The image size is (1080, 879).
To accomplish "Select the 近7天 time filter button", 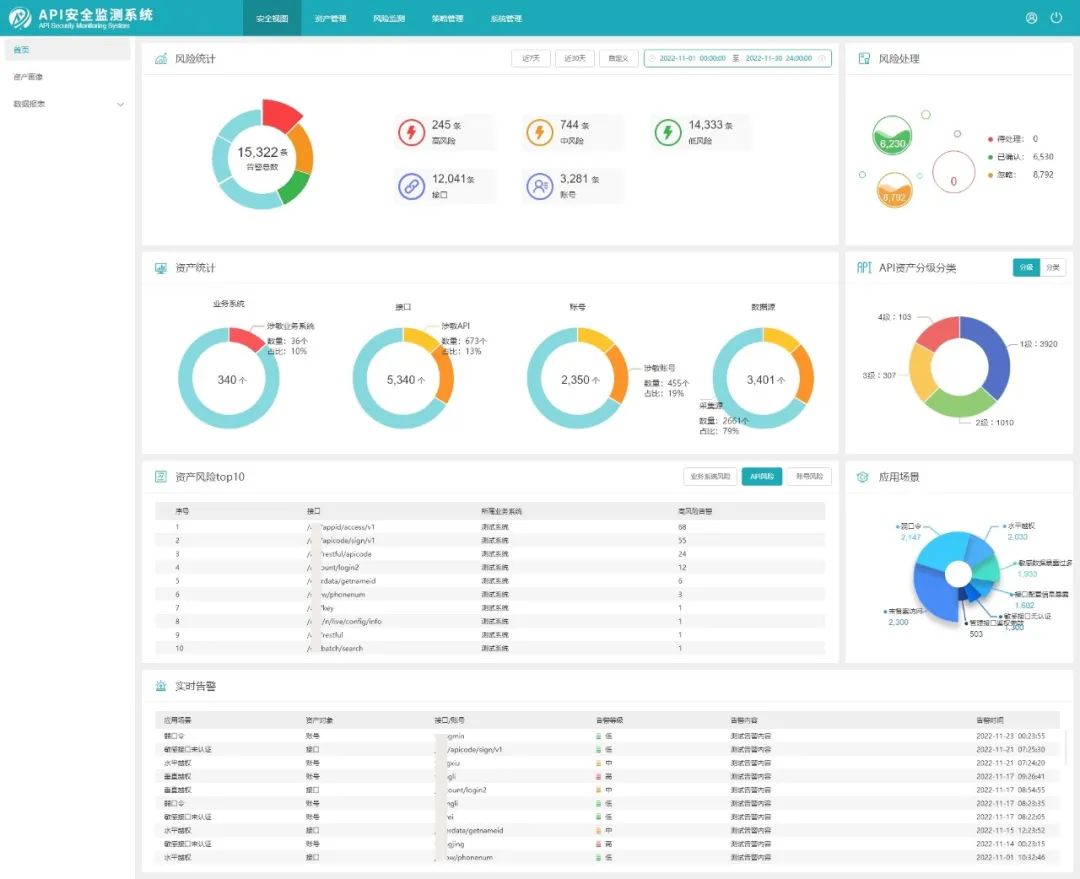I will click(x=530, y=58).
